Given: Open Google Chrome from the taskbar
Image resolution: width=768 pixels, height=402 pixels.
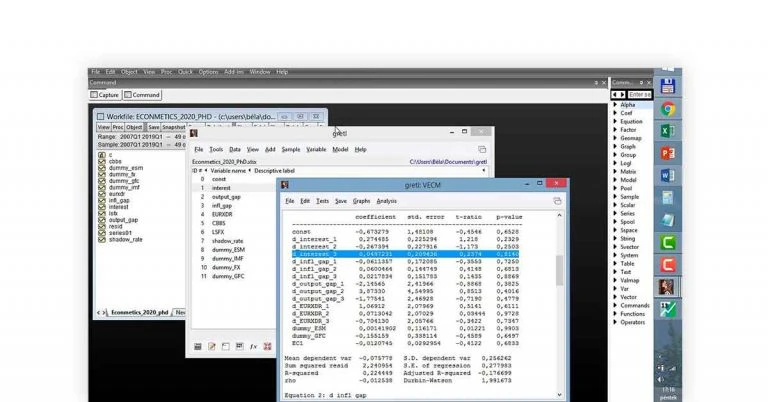Looking at the screenshot, I should pos(668,109).
